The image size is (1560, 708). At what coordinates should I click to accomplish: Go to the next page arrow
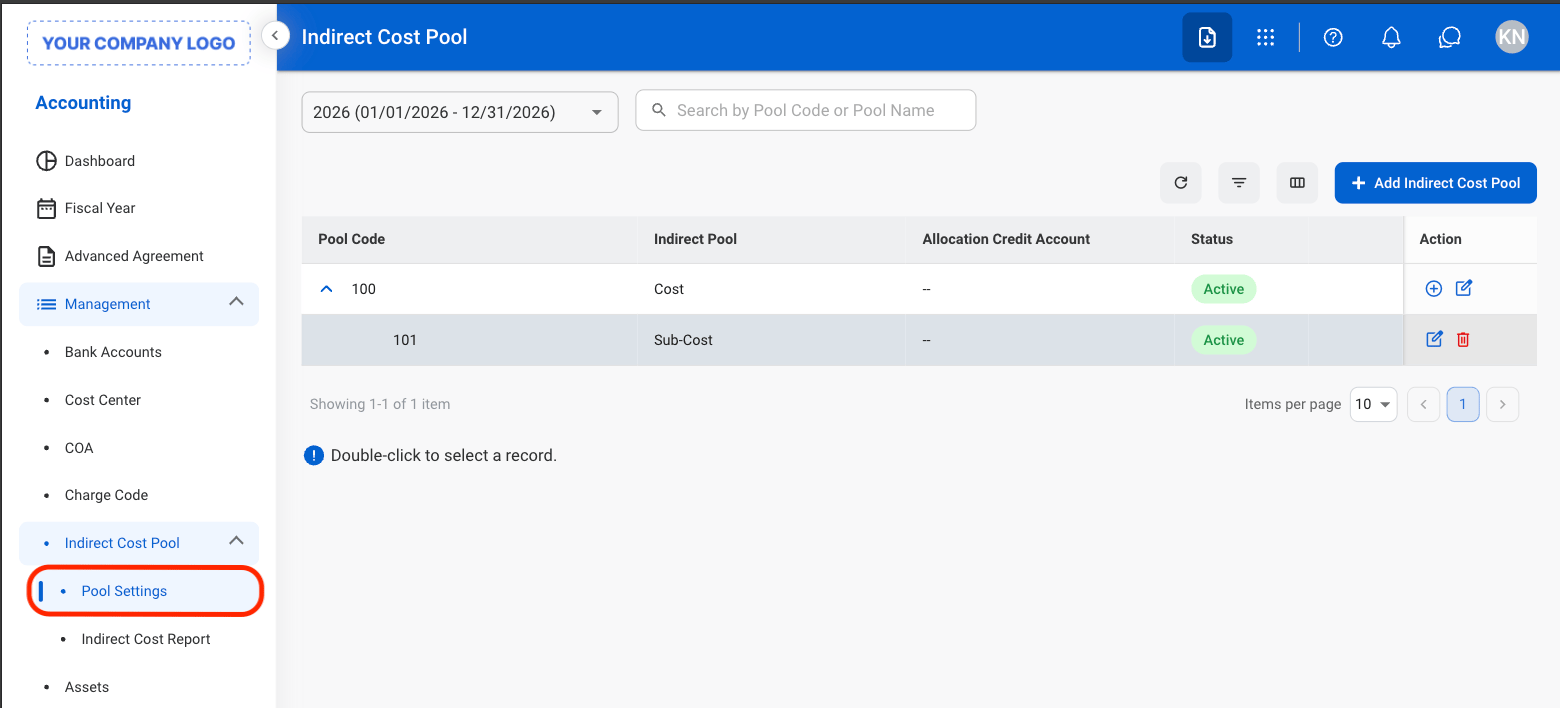(x=1503, y=404)
